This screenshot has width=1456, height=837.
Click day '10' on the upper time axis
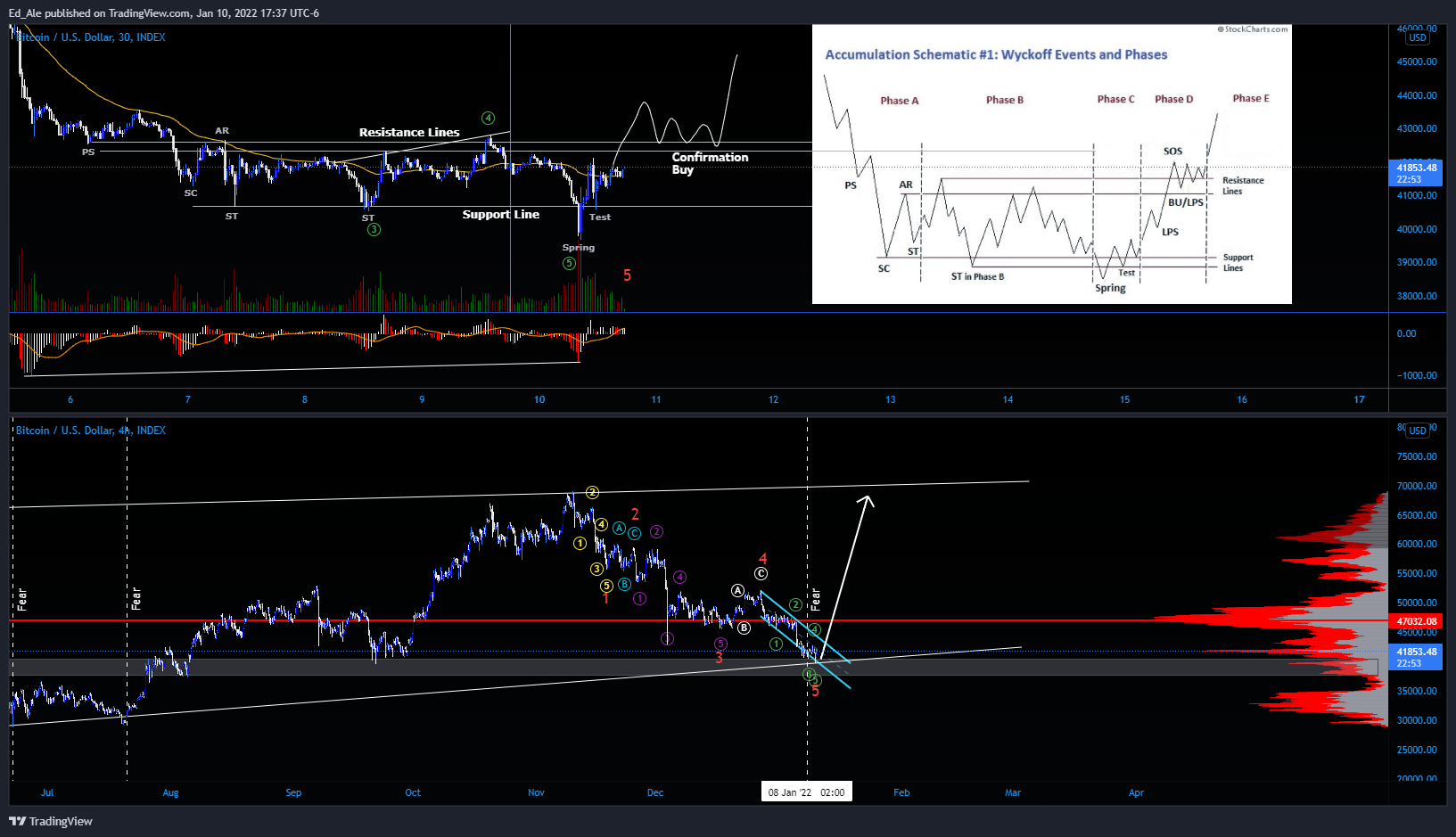click(x=539, y=399)
